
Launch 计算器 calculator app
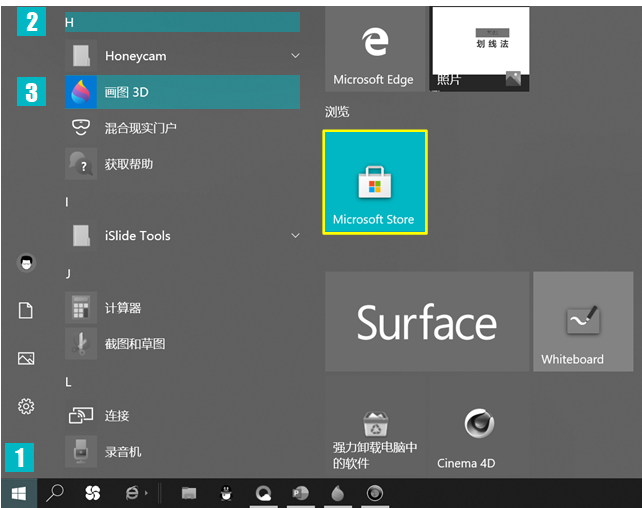(x=182, y=308)
